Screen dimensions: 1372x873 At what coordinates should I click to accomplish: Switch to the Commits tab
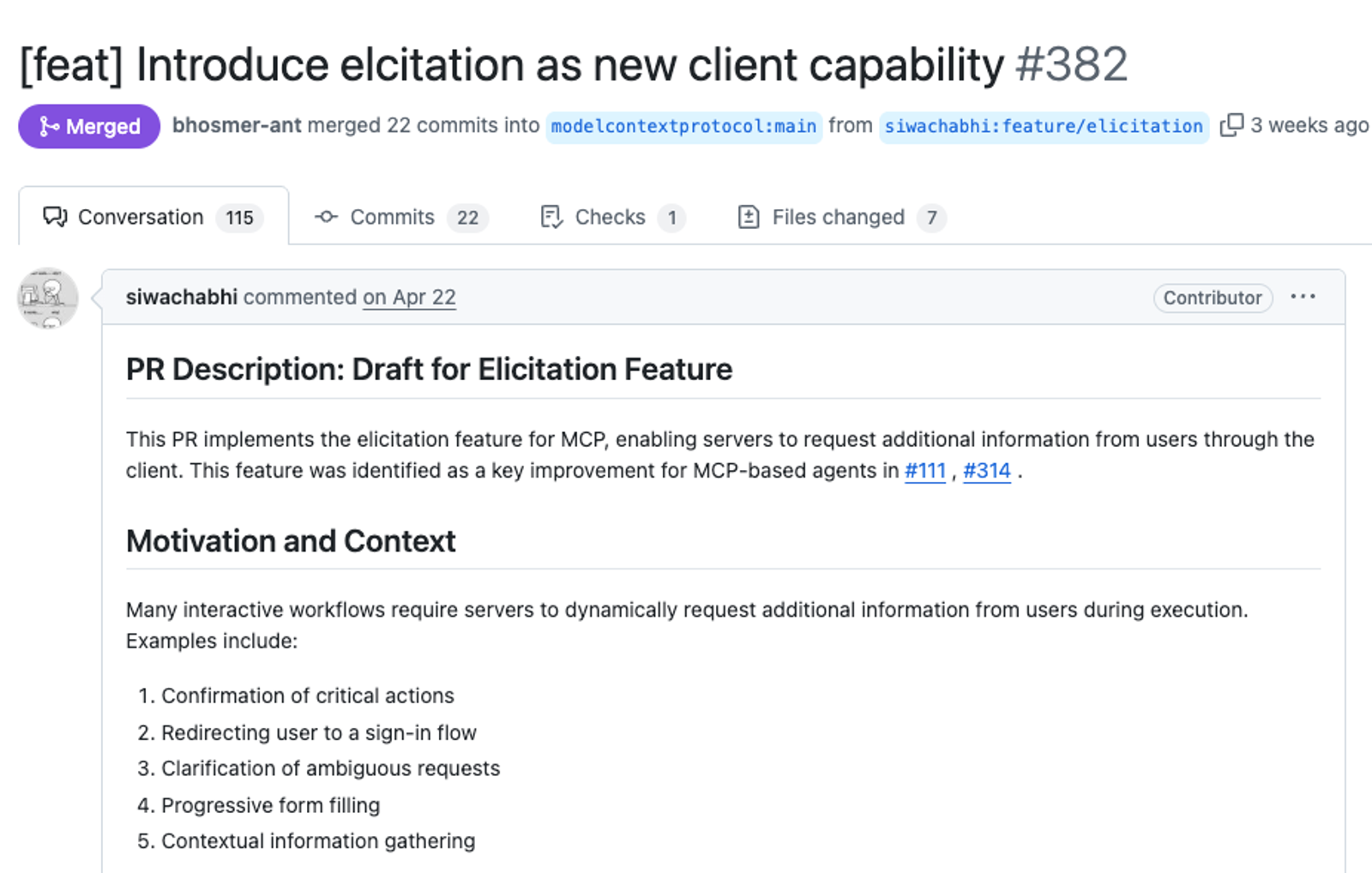click(401, 217)
